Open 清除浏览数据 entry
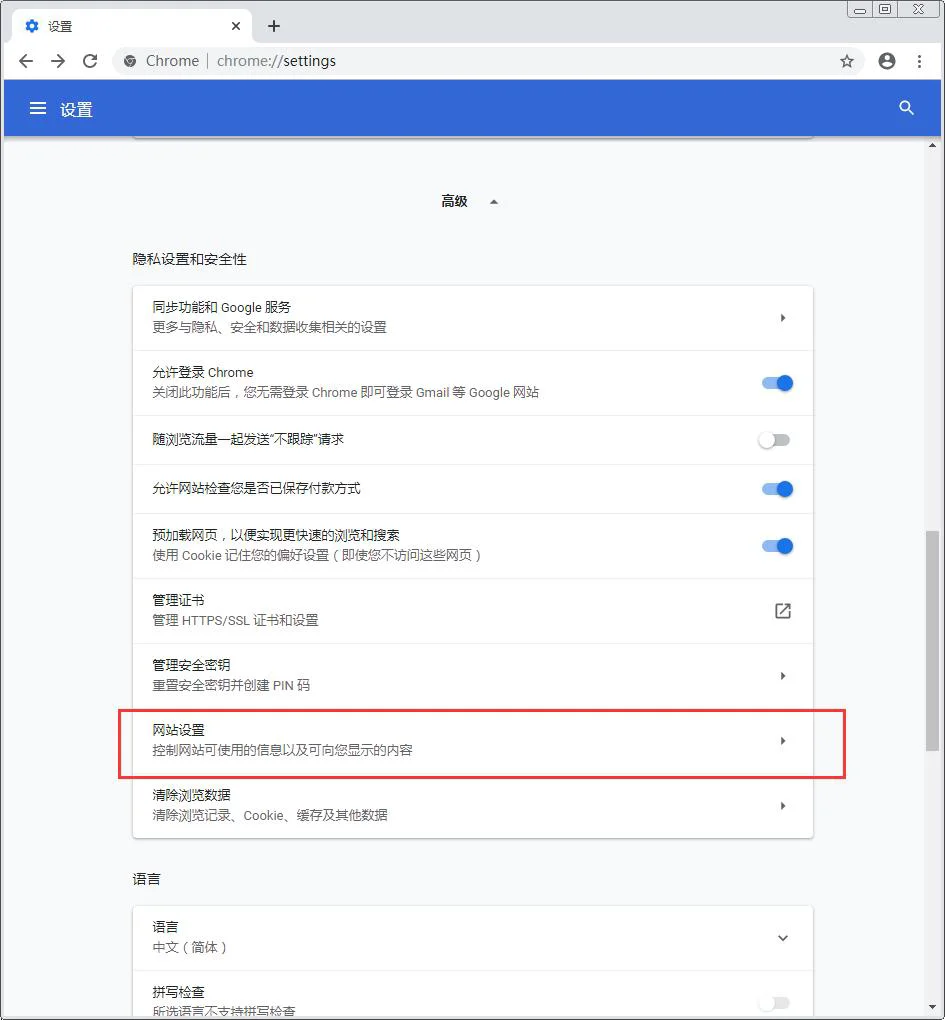 tap(473, 806)
